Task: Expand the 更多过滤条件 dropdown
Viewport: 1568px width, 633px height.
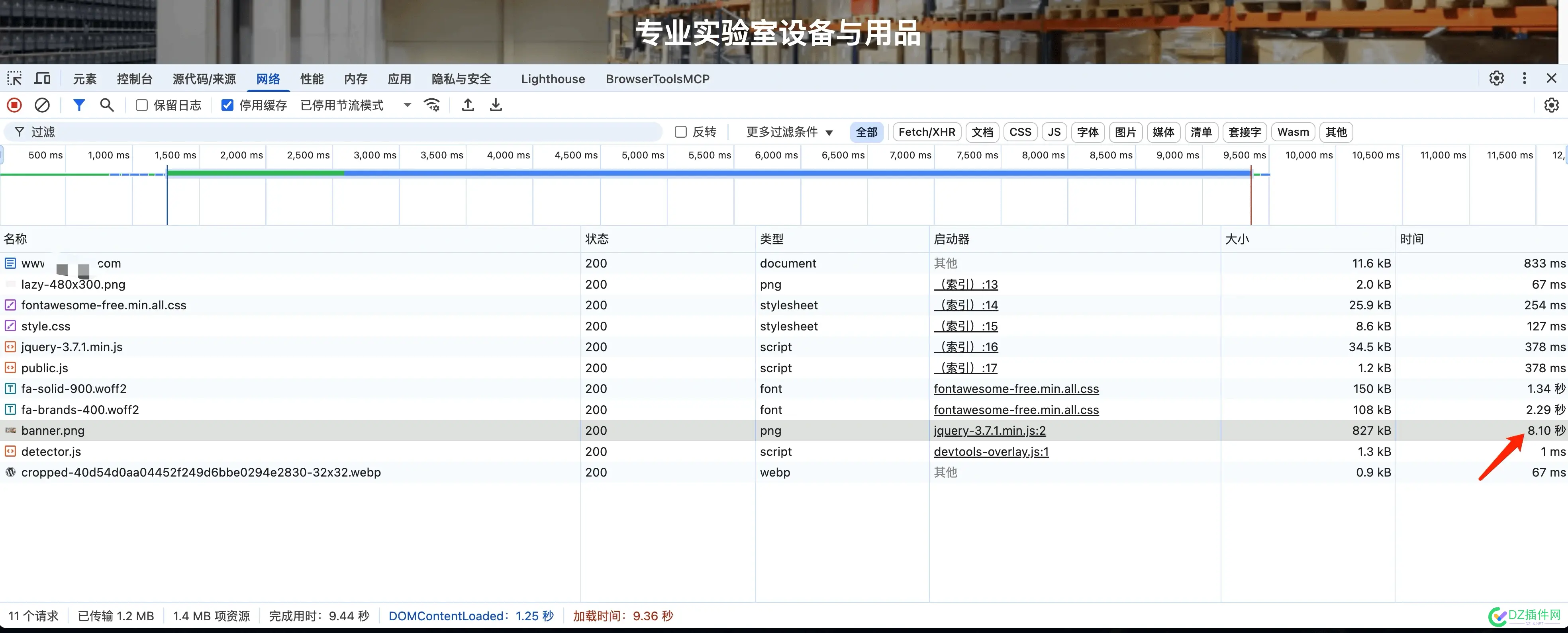Action: [790, 132]
